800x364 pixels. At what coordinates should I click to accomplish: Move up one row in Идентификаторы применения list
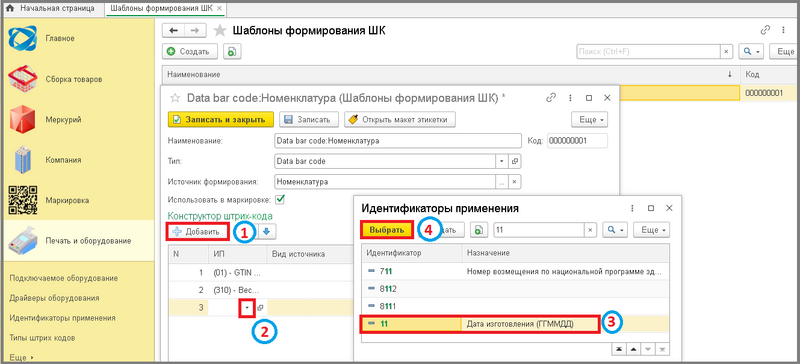click(633, 349)
